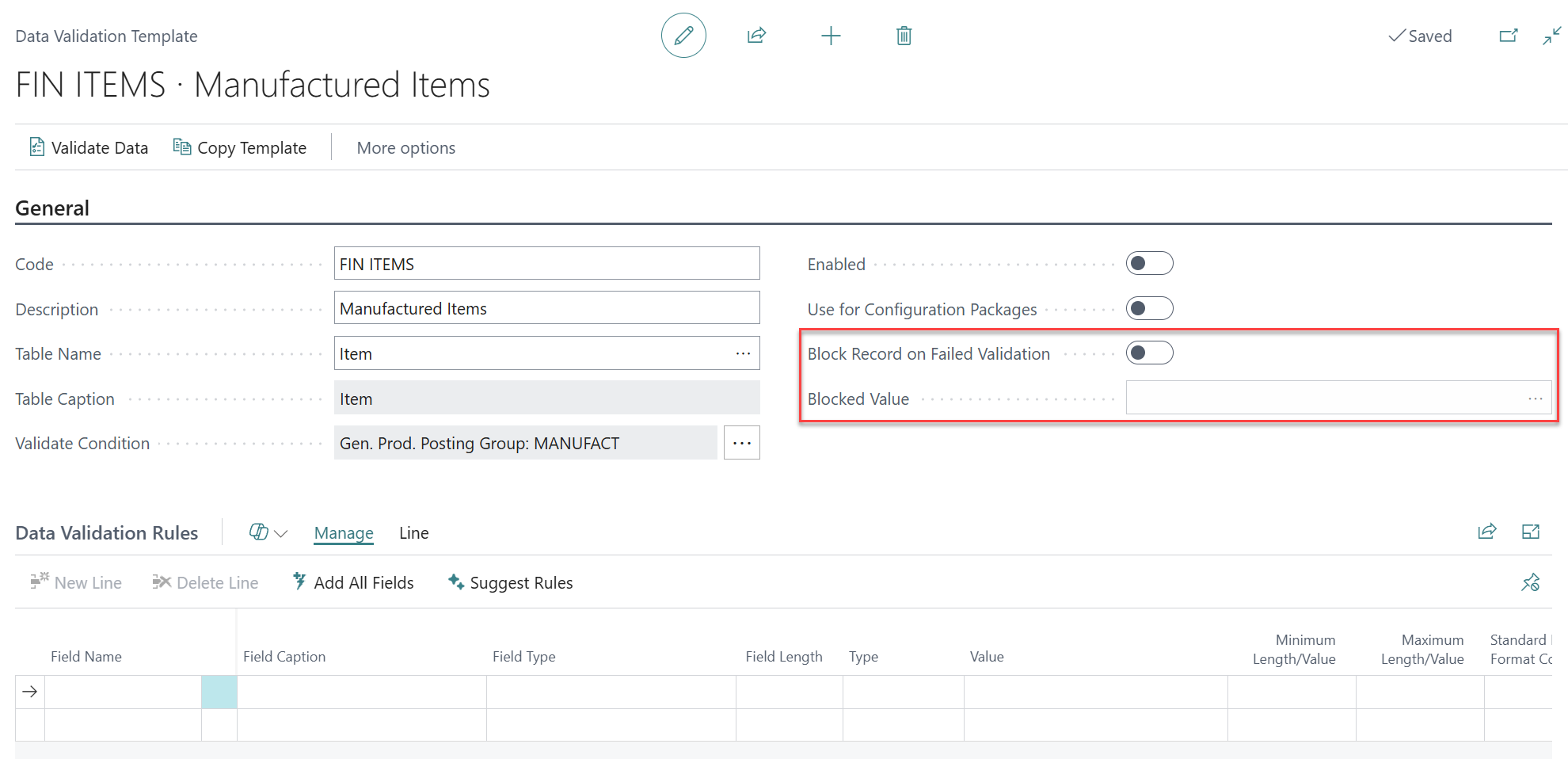Enable the template with the Enabled toggle

click(1149, 262)
